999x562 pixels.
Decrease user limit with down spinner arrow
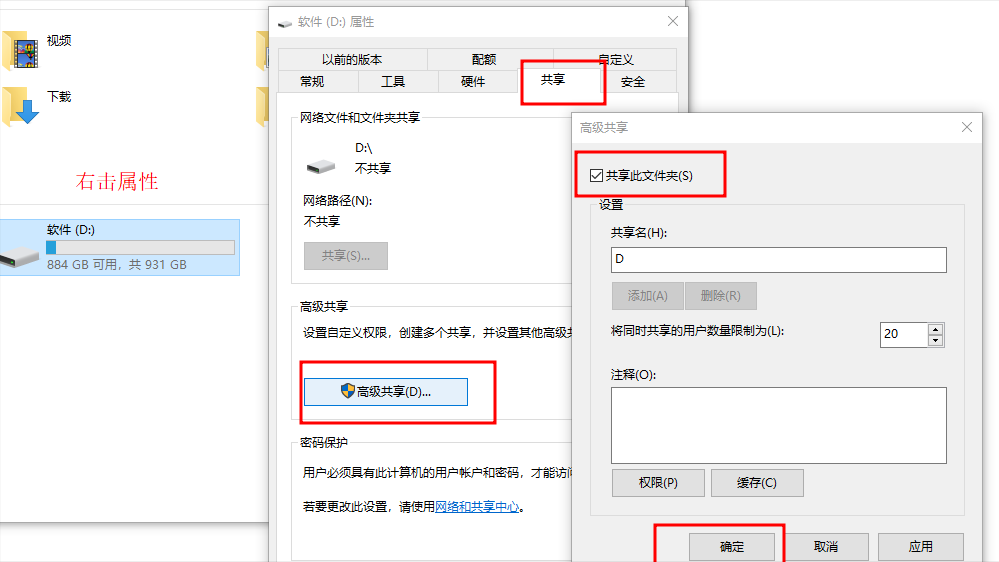935,341
